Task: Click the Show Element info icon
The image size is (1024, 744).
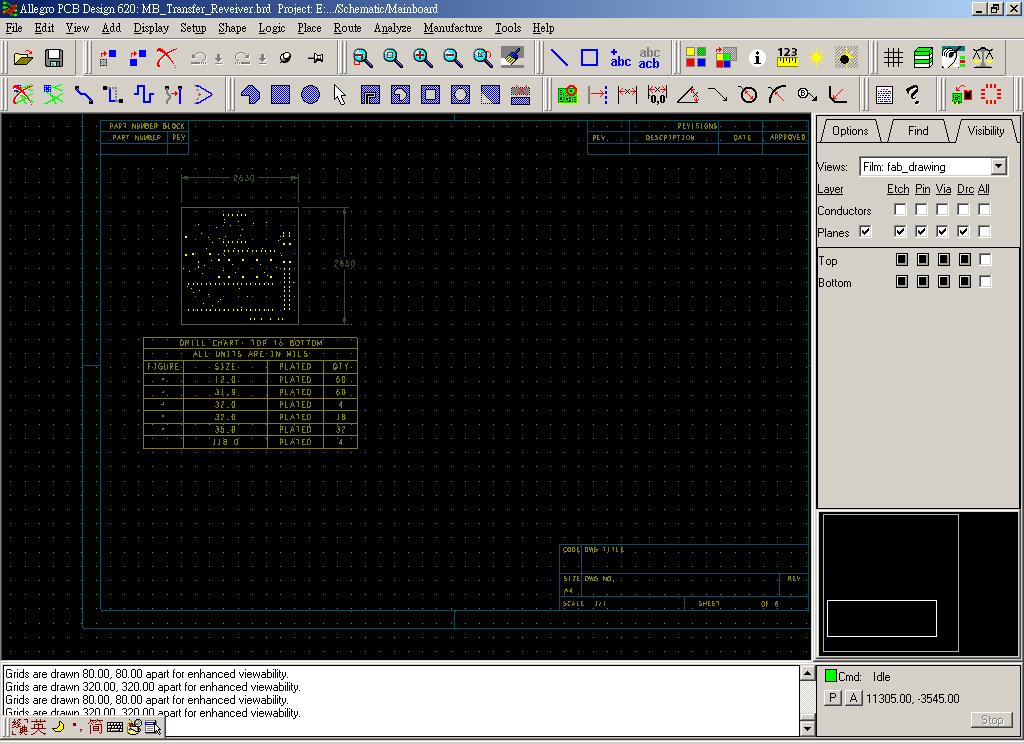Action: (757, 58)
